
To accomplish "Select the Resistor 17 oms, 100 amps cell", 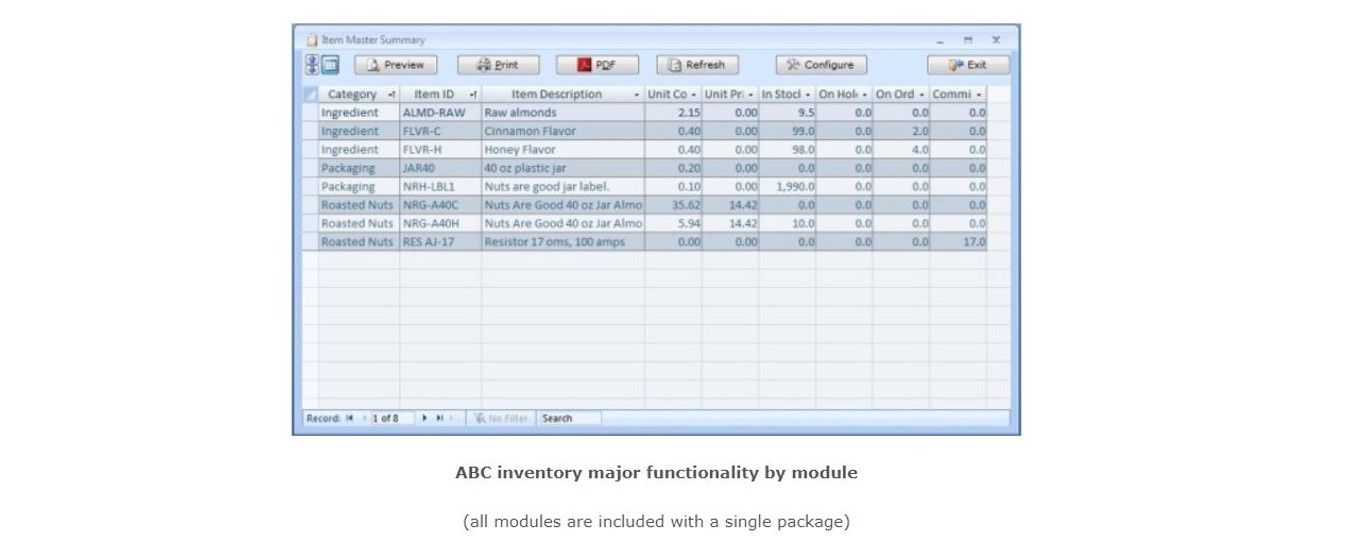I will [x=563, y=242].
